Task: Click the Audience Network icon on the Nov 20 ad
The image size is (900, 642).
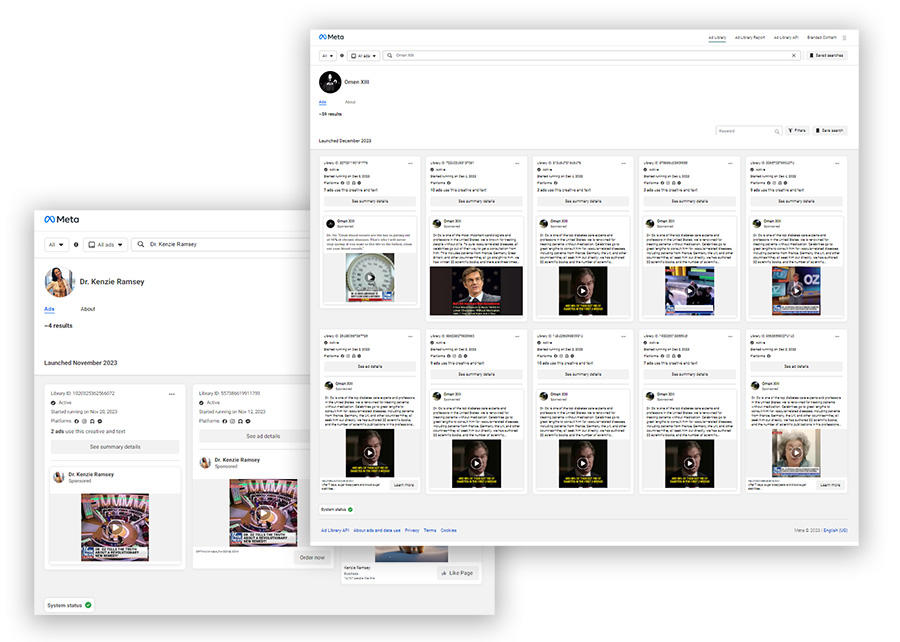Action: click(x=92, y=421)
